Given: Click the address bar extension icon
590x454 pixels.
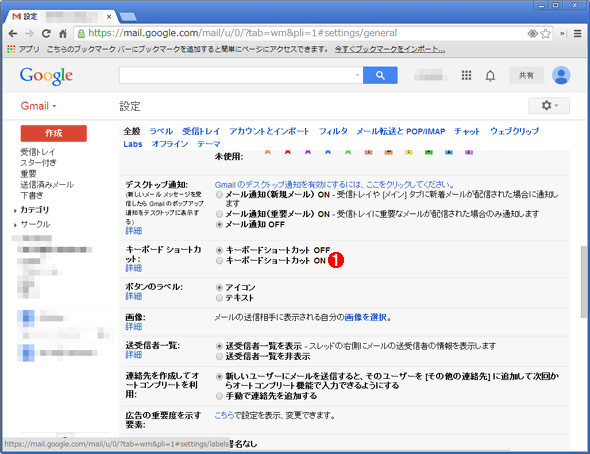Looking at the screenshot, I should [532, 33].
